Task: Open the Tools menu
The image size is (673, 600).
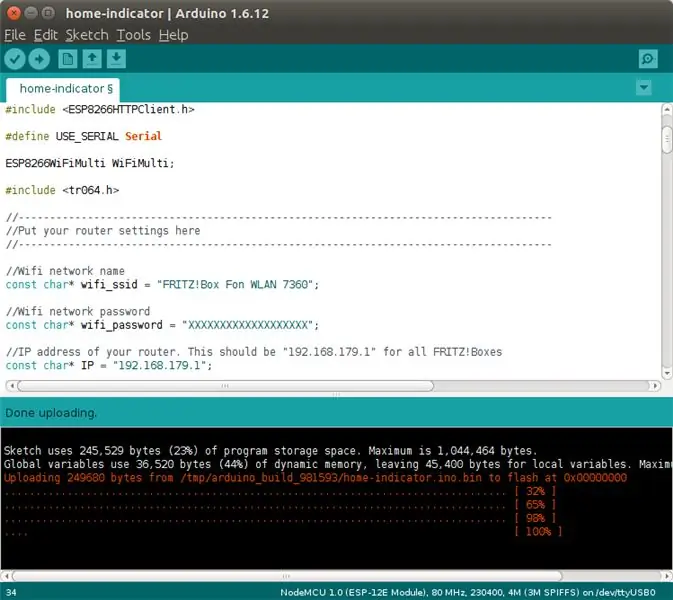Action: pyautogui.click(x=133, y=35)
